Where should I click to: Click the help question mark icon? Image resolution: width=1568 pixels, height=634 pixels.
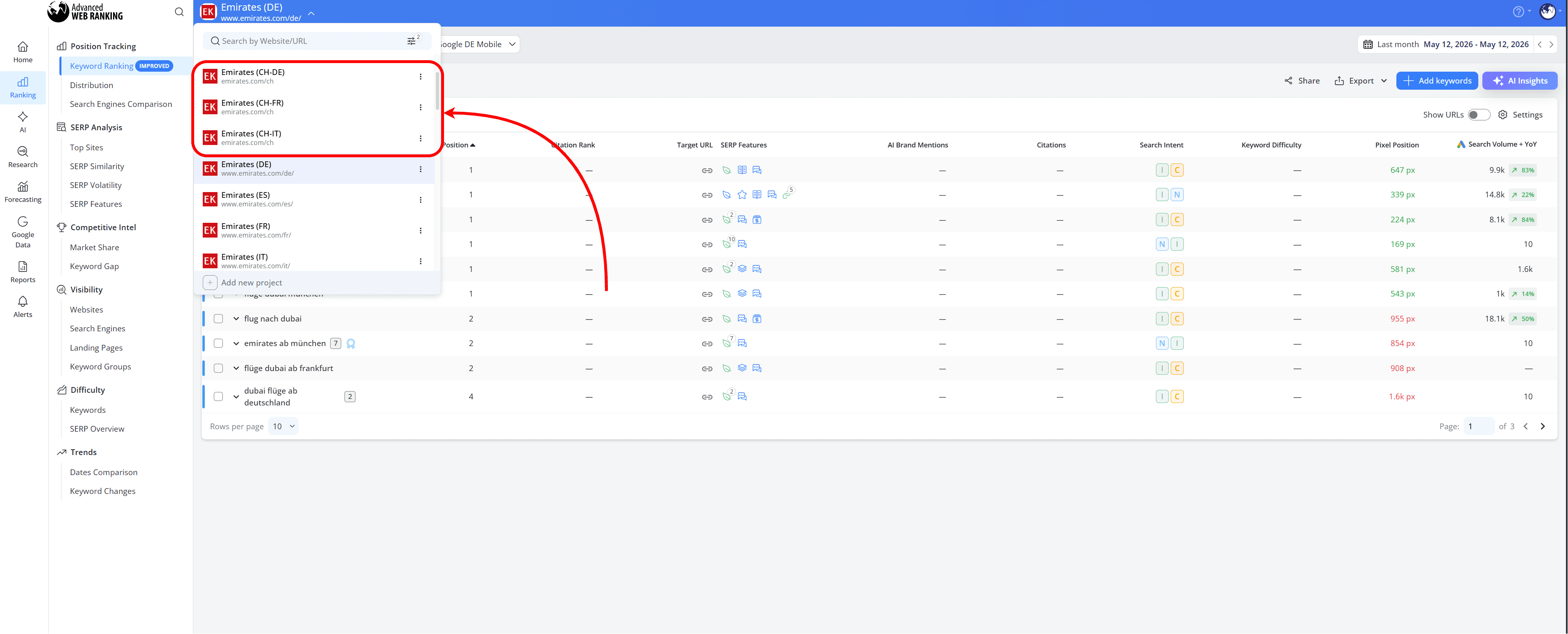click(x=1518, y=11)
